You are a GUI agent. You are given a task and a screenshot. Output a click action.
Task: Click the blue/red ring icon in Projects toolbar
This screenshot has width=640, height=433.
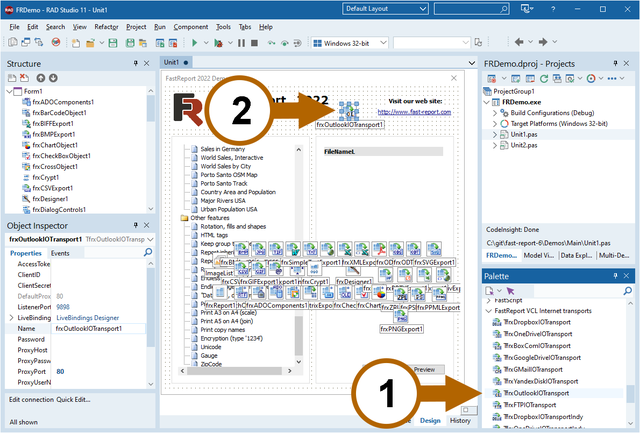591,78
